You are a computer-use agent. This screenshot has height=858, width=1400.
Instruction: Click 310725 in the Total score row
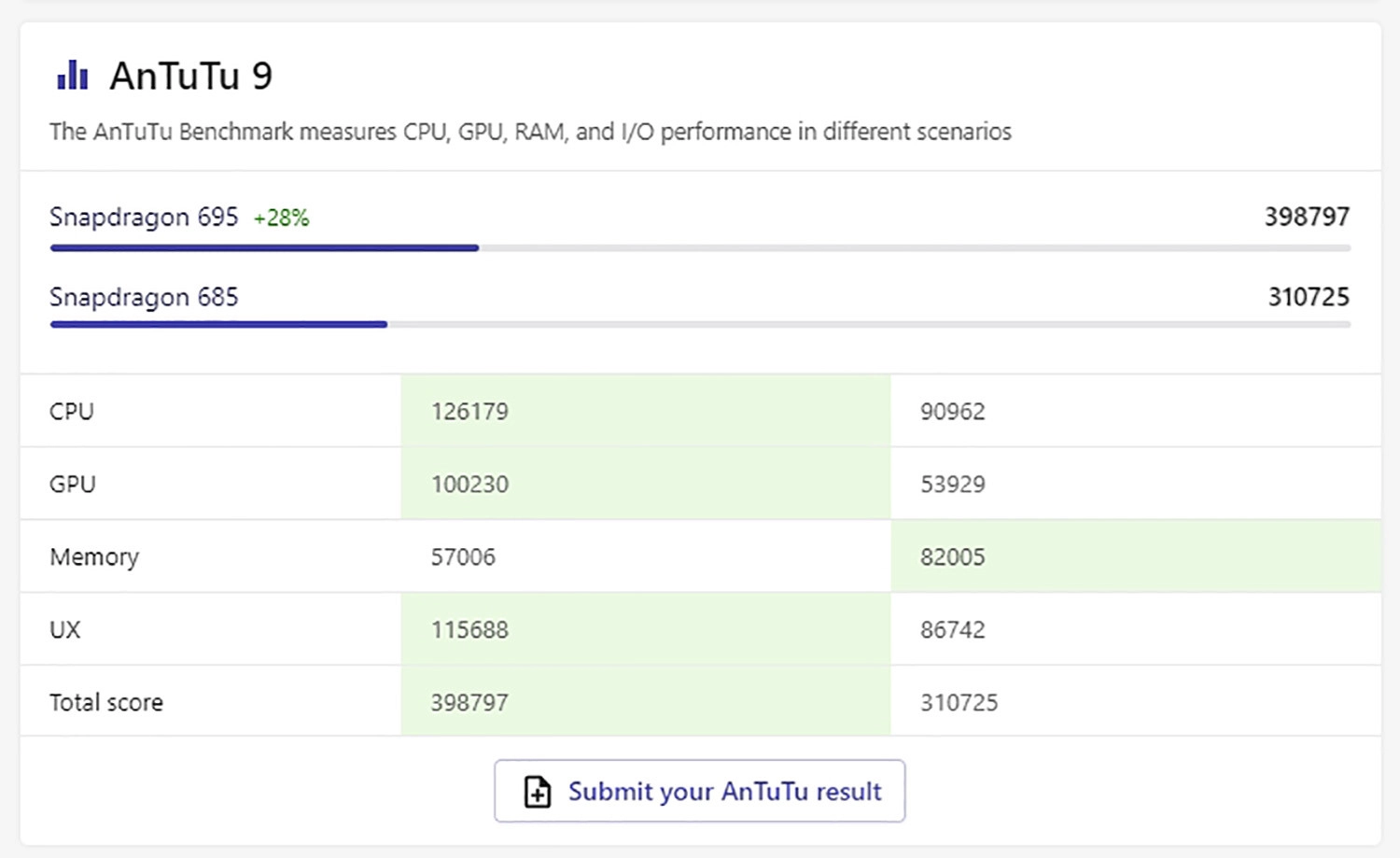pyautogui.click(x=959, y=703)
